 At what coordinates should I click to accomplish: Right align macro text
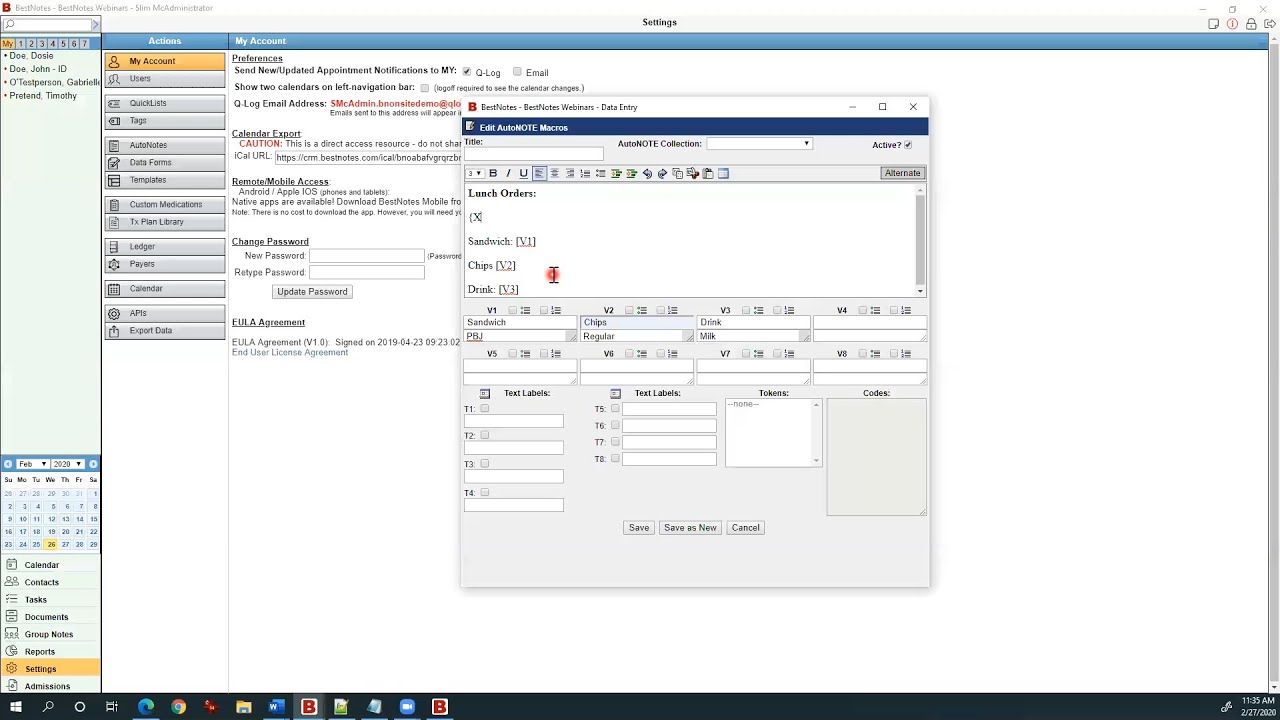[x=570, y=173]
